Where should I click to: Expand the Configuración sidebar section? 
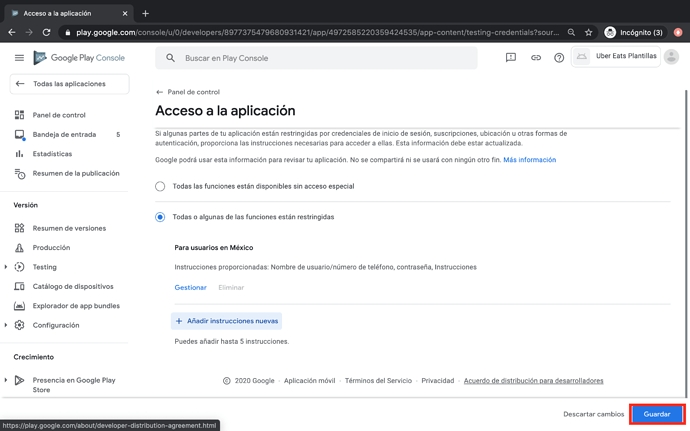6,325
